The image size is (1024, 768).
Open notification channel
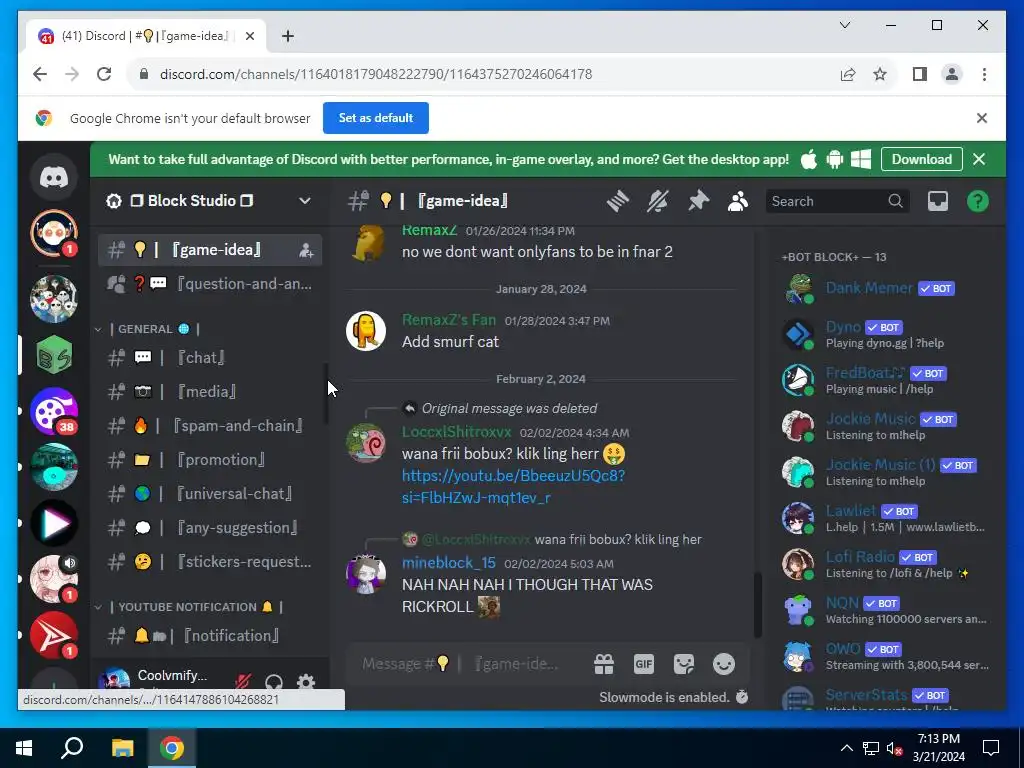[210, 636]
